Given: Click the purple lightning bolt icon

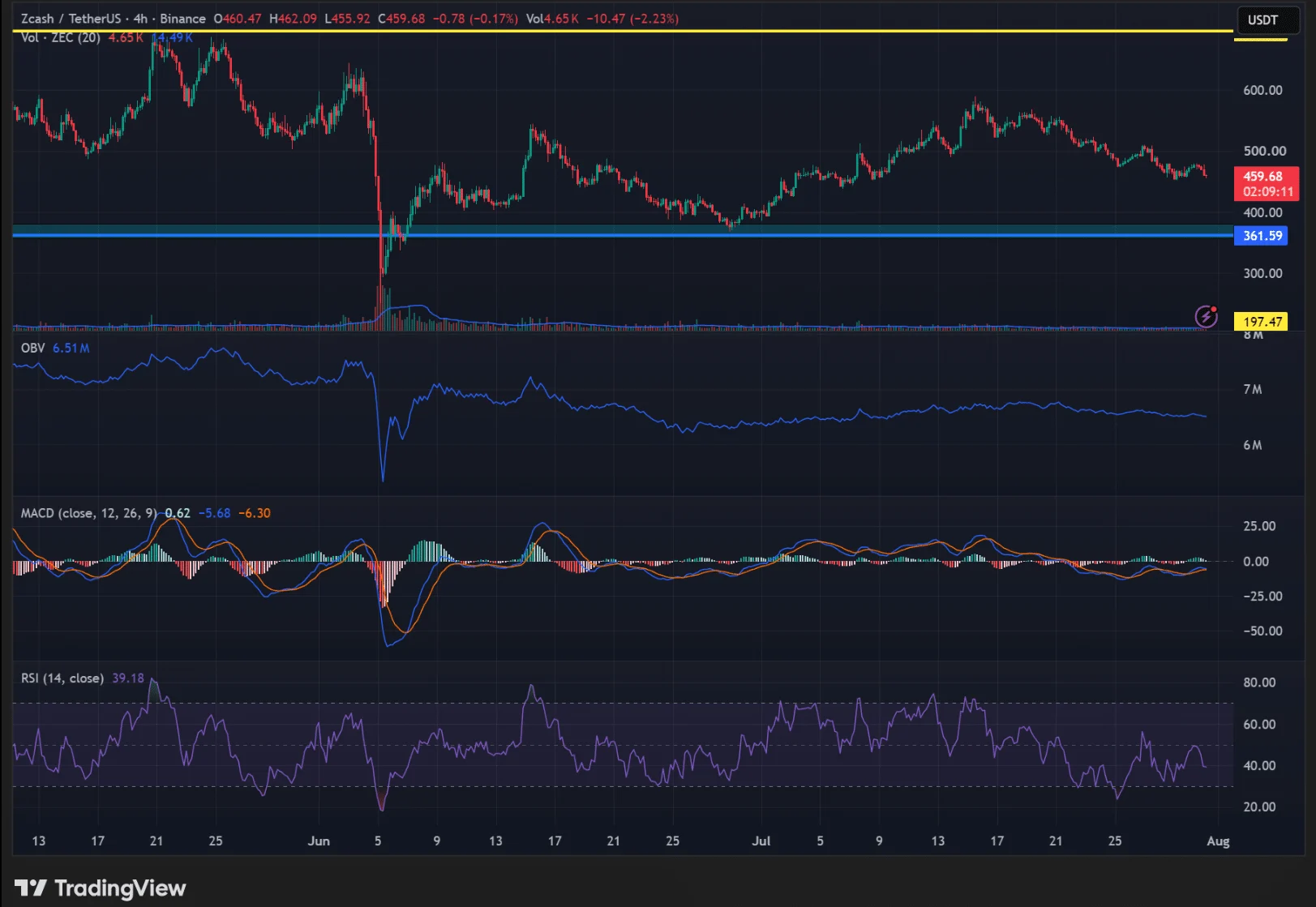Looking at the screenshot, I should click(1207, 316).
